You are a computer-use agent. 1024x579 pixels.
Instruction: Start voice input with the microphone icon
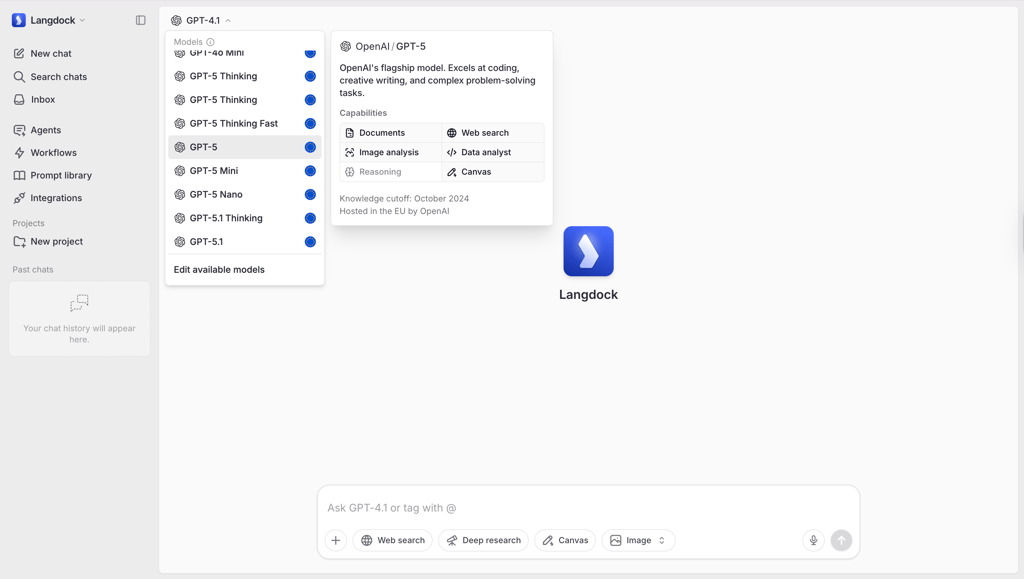tap(813, 540)
